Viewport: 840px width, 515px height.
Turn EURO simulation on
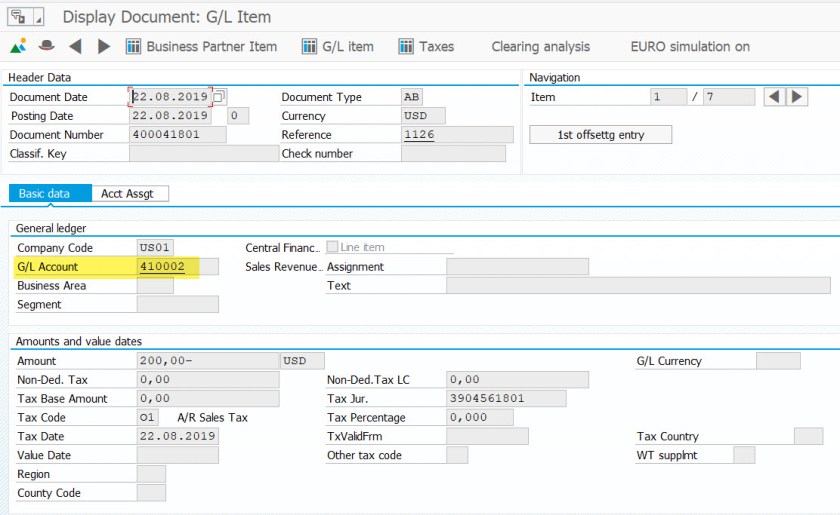tap(690, 47)
